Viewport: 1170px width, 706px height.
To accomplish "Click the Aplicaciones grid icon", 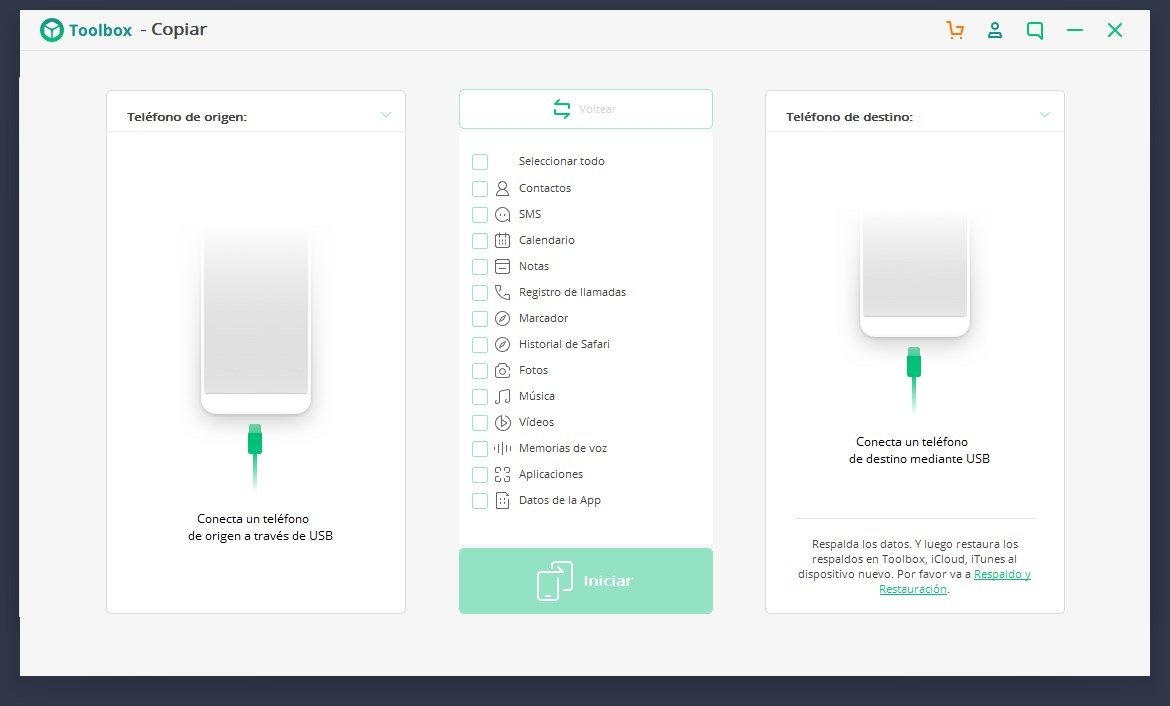I will pos(503,475).
